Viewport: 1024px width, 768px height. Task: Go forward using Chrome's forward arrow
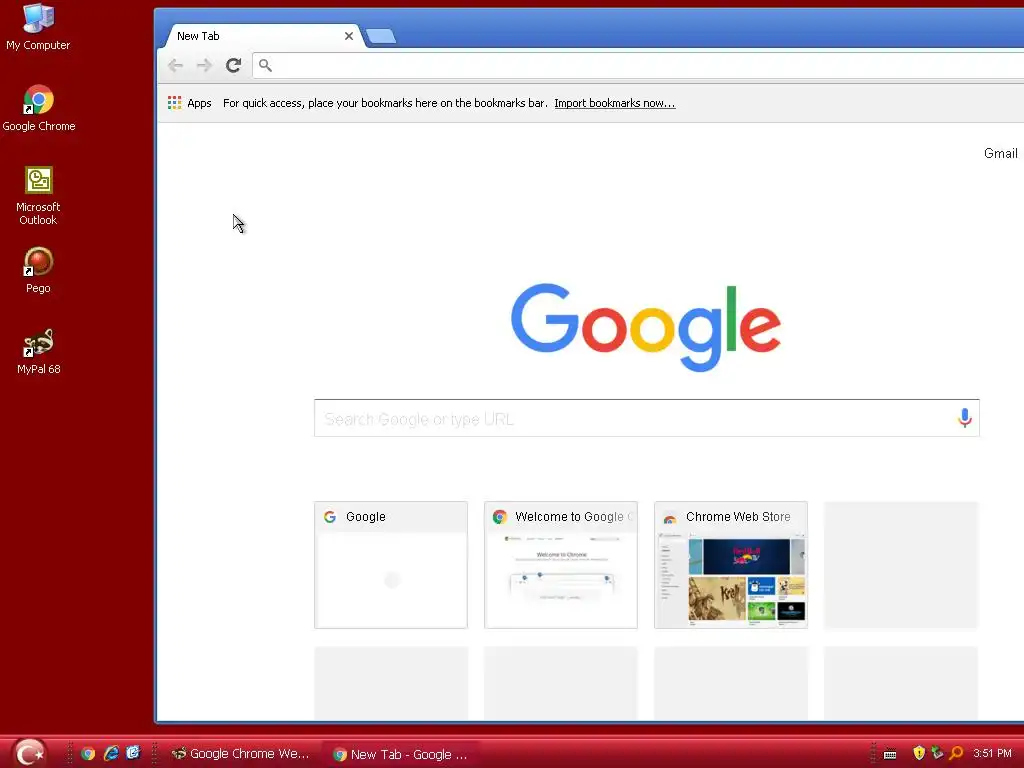204,65
